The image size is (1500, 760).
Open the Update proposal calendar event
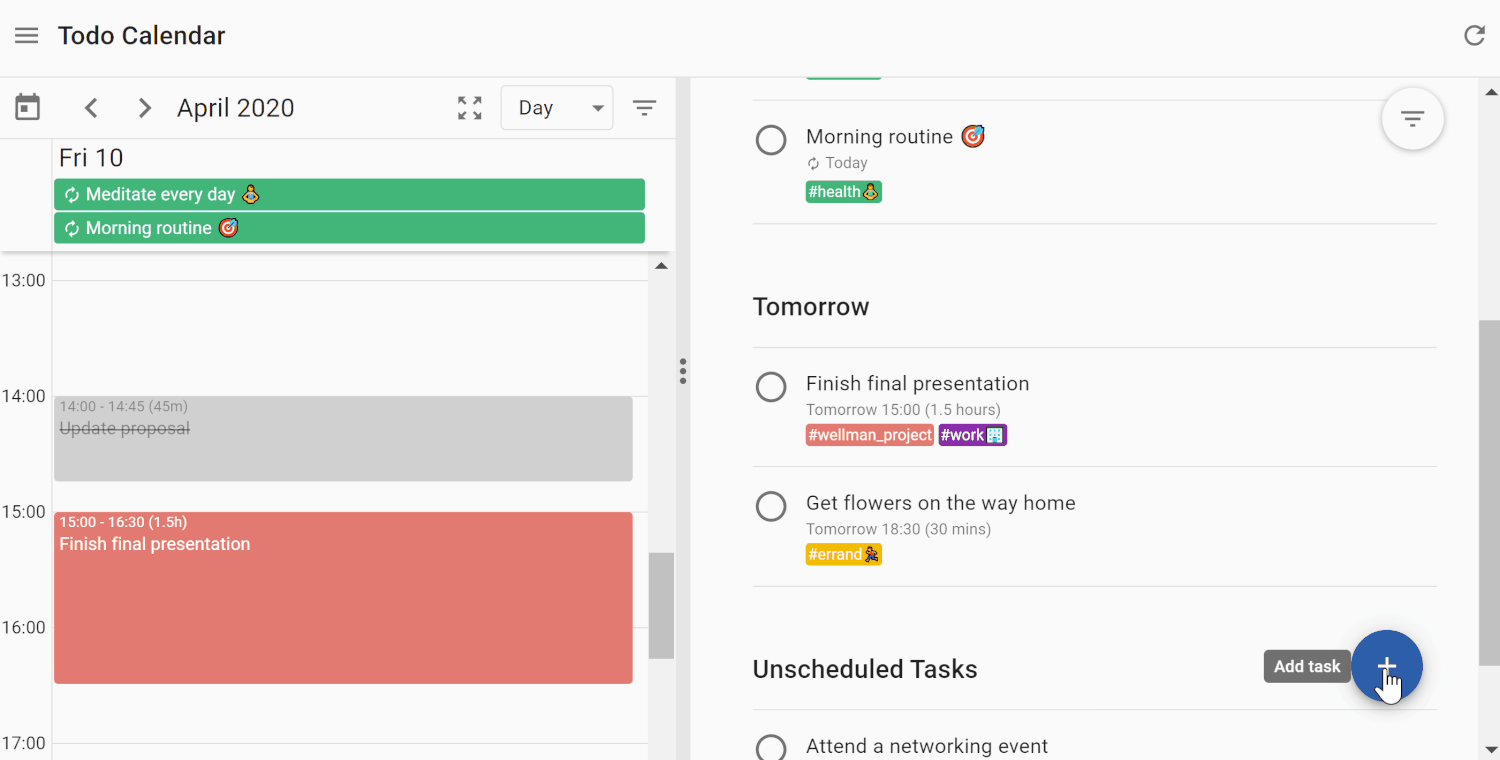[343, 439]
